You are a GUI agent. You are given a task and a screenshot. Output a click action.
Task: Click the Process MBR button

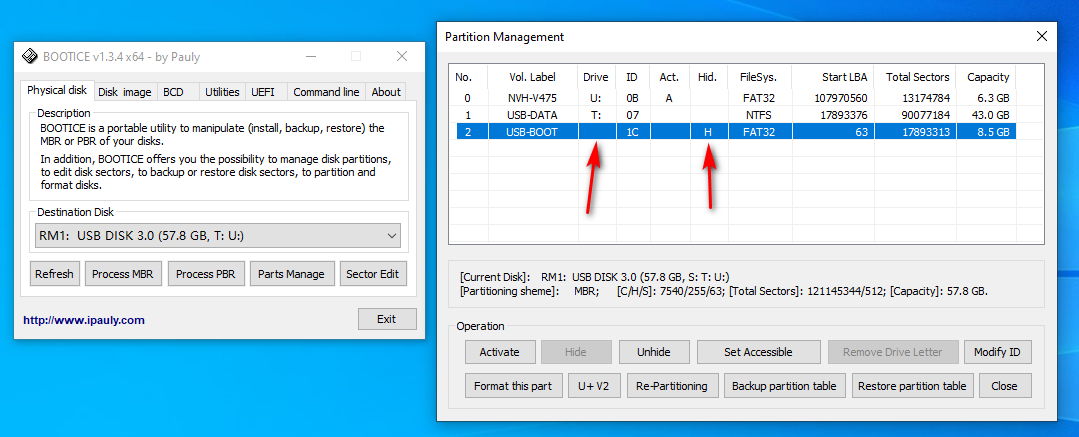tap(122, 274)
